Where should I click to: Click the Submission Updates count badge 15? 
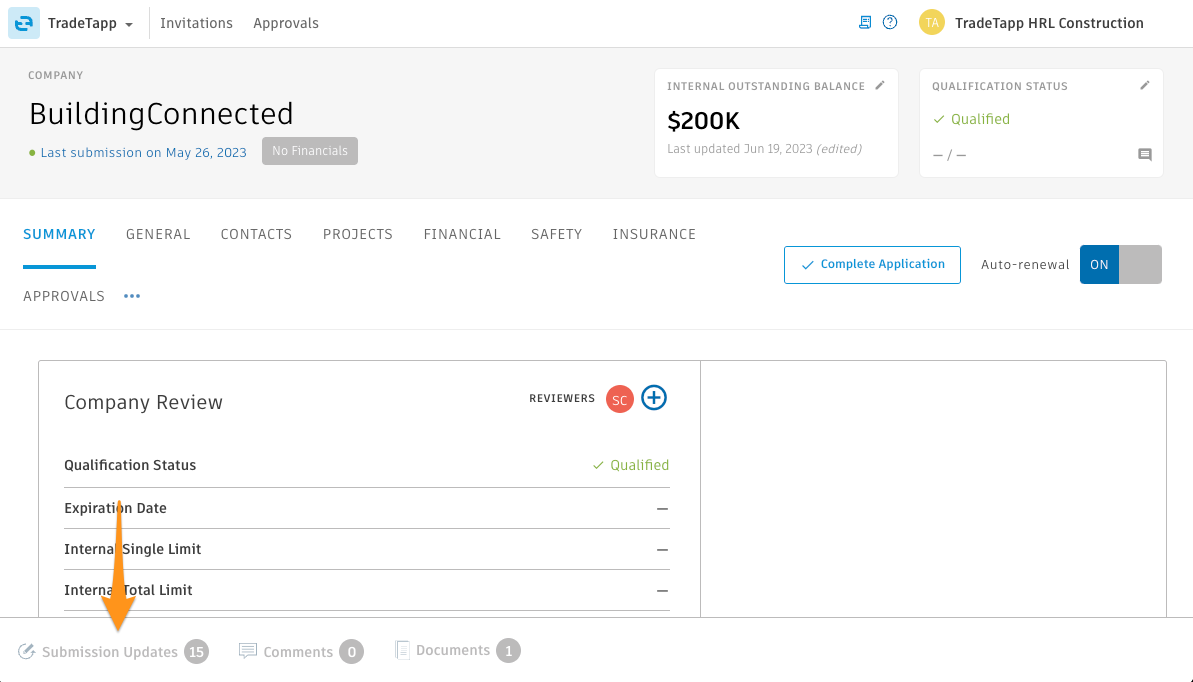point(196,652)
